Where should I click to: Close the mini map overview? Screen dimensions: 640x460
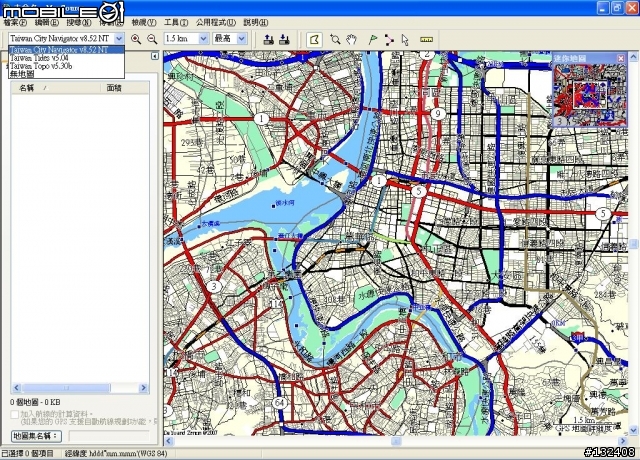click(621, 58)
